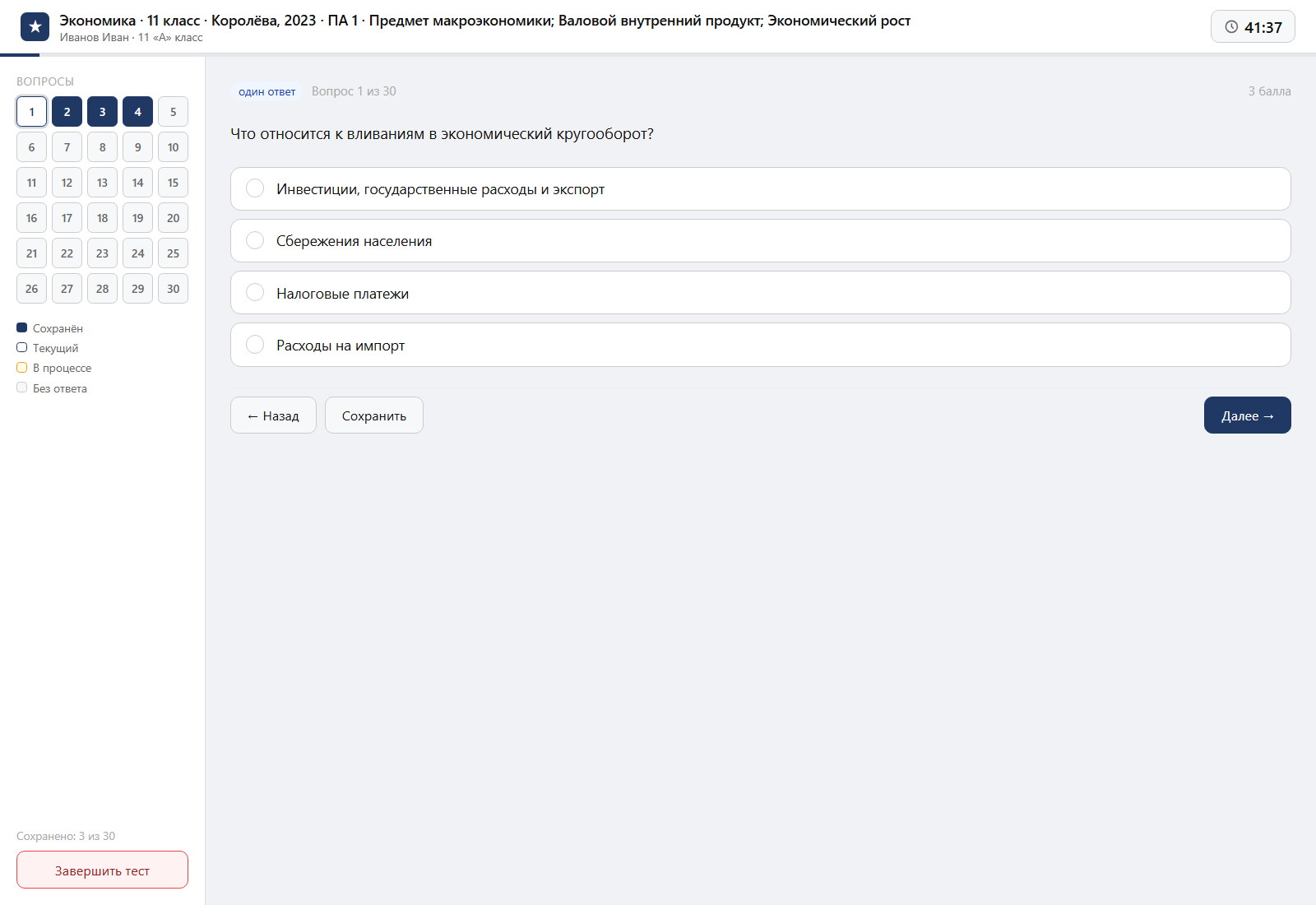Viewport: 1316px width, 905px height.
Task: Click the 'Без ответа' legend entry
Action: [52, 388]
